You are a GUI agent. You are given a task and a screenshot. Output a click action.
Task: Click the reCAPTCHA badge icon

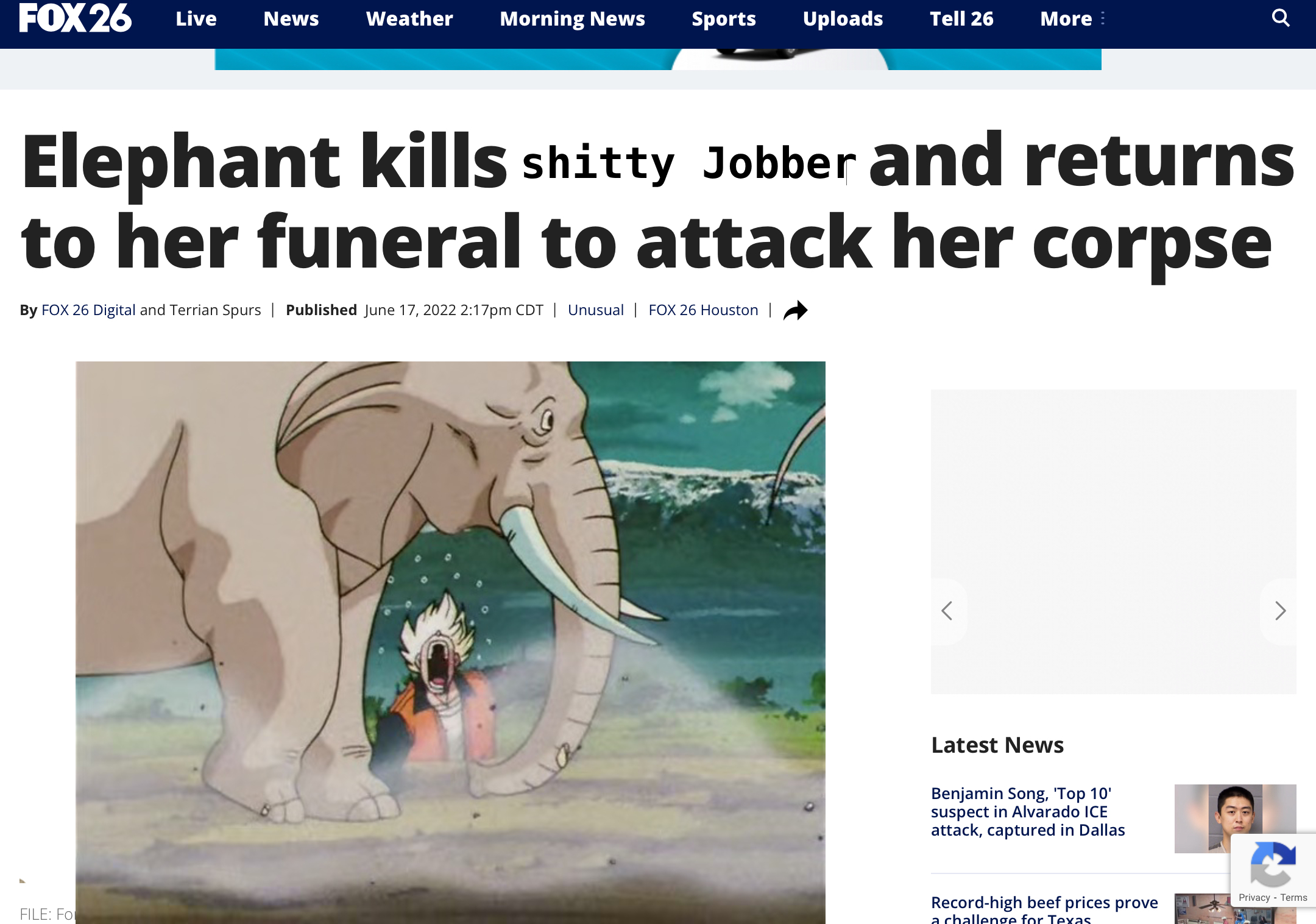[x=1273, y=864]
